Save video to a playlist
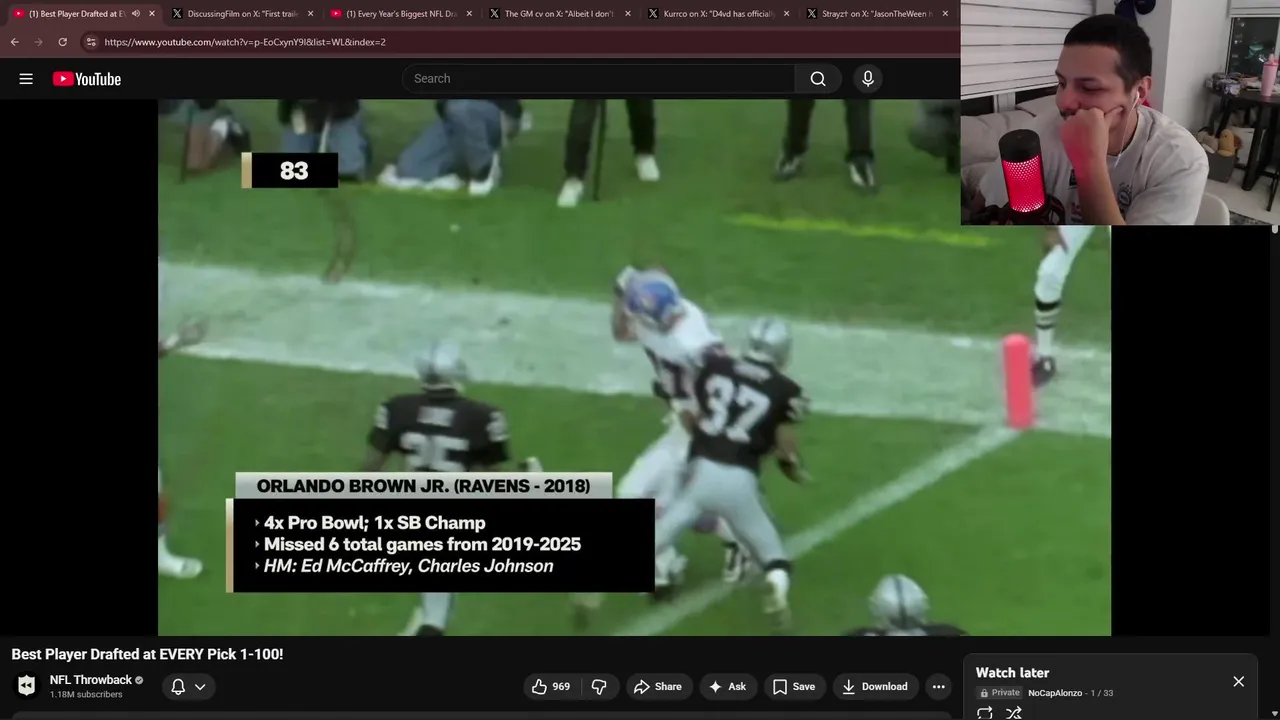Screen dimensions: 1280x720 point(794,686)
